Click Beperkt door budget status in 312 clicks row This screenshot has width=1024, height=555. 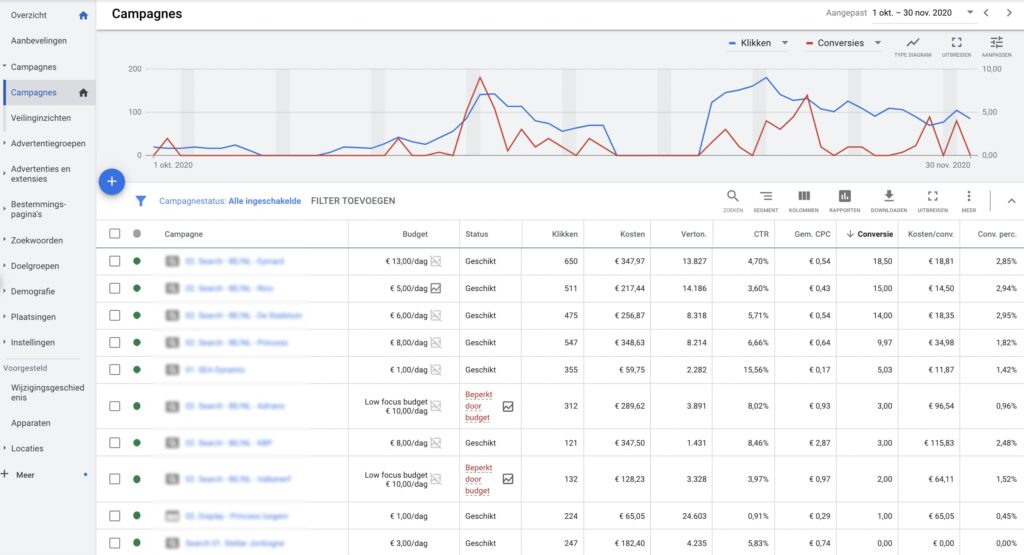(479, 406)
